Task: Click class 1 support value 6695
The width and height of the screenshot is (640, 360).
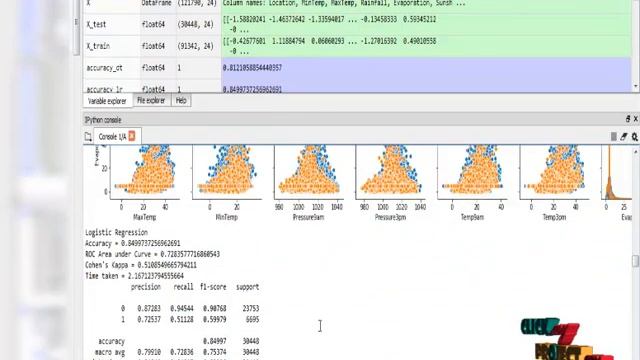Action: [x=252, y=320]
